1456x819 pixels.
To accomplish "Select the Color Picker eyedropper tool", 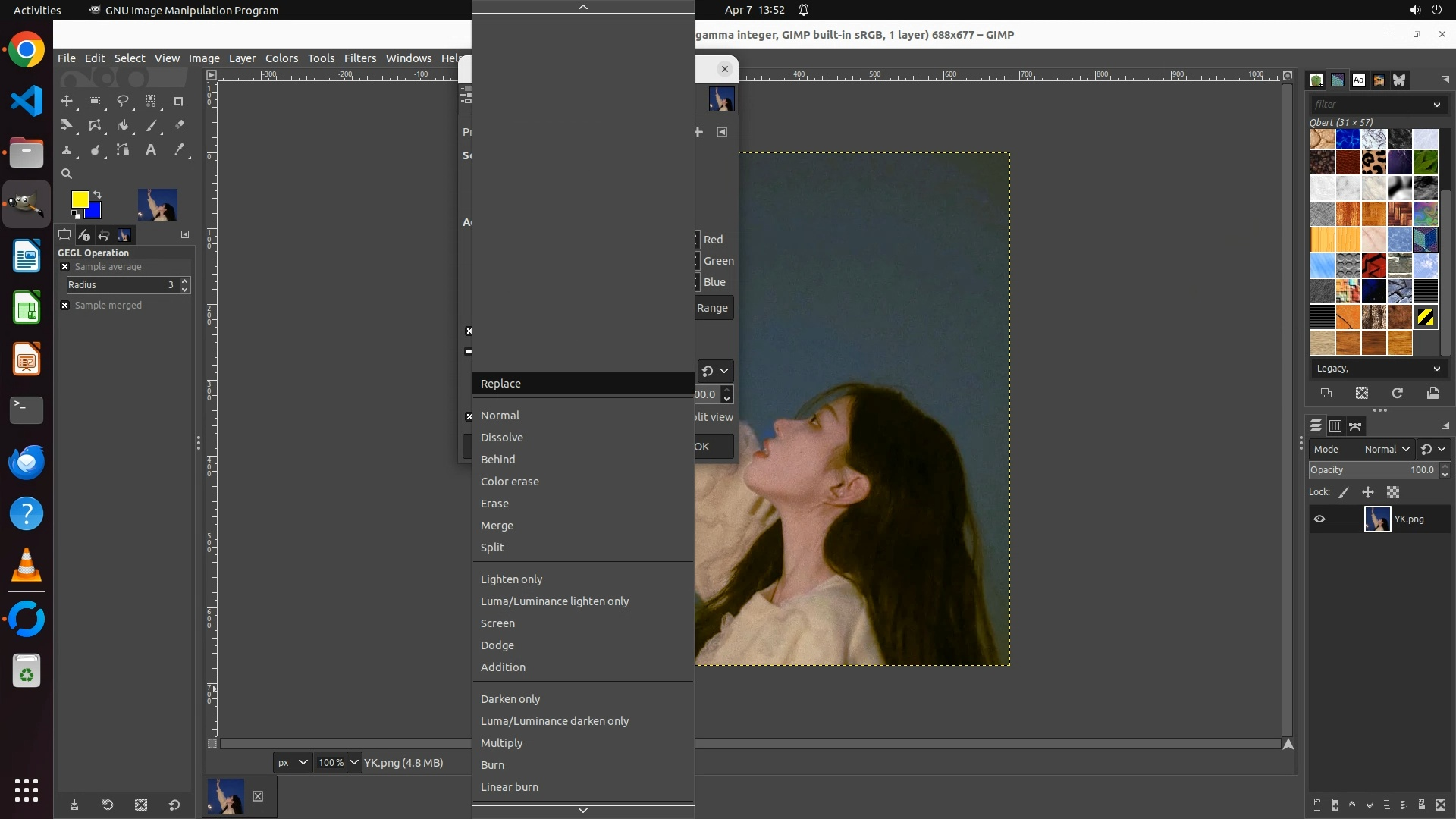I will (x=179, y=150).
